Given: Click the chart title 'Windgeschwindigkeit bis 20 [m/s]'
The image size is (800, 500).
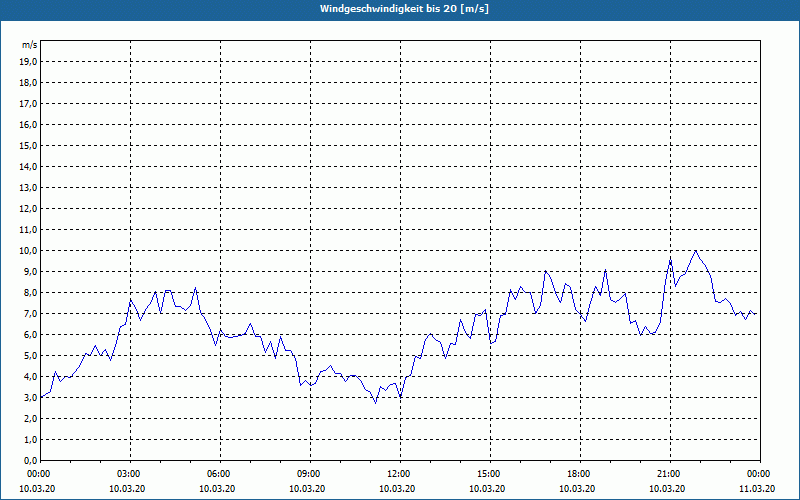Looking at the screenshot, I should pyautogui.click(x=404, y=9).
